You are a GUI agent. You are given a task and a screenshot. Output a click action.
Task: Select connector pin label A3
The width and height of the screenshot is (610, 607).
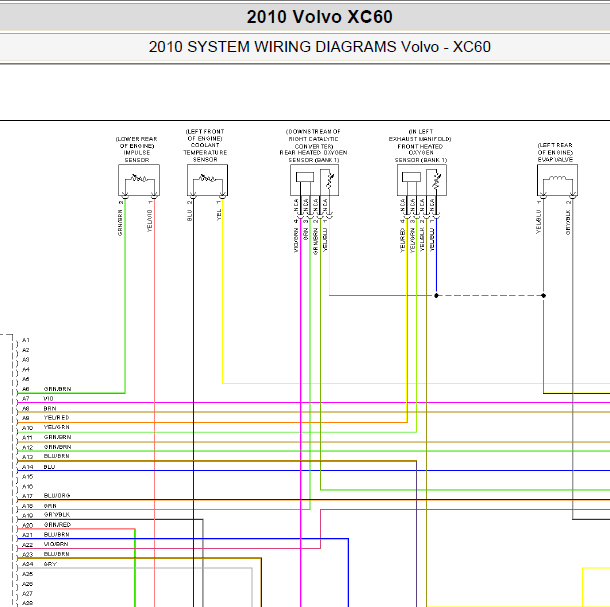[x=26, y=360]
